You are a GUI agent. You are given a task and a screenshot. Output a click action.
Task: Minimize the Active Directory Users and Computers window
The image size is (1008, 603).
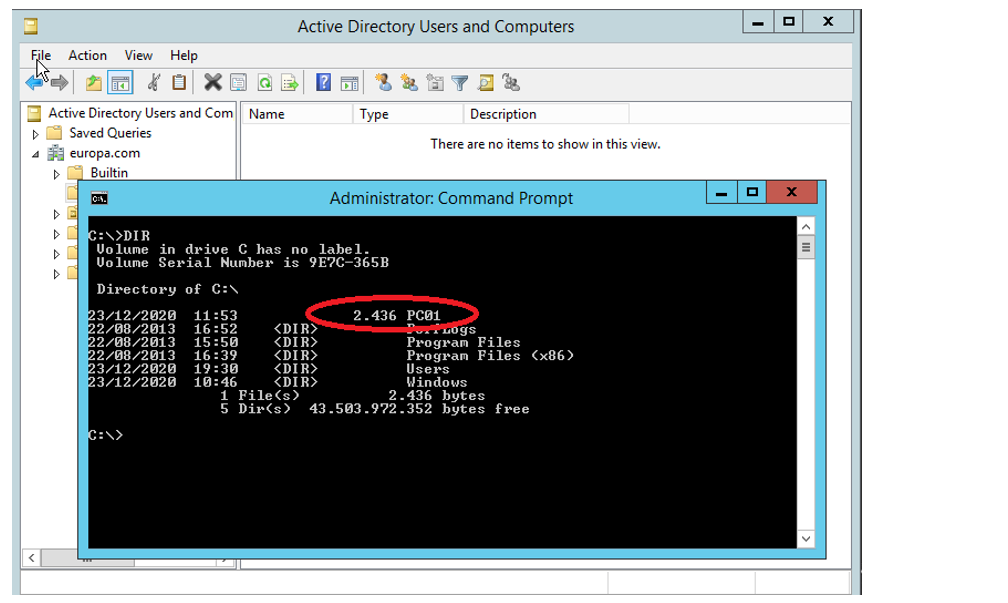(758, 22)
